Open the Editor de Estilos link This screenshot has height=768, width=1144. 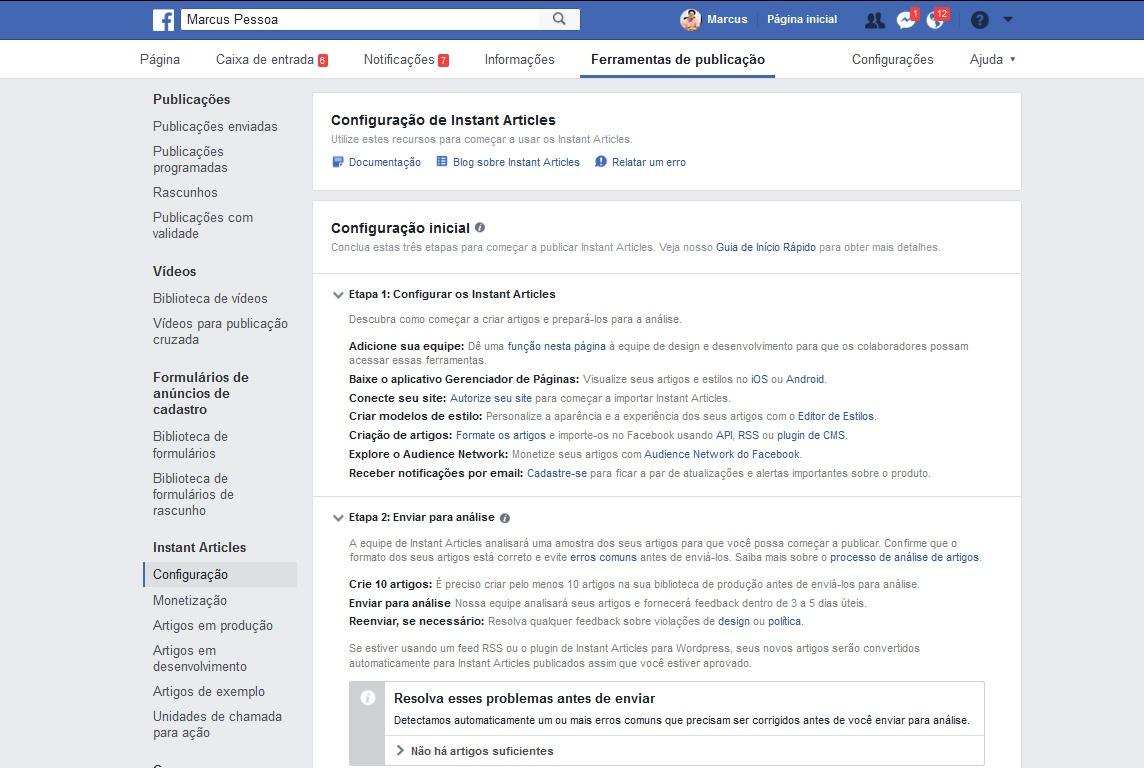[836, 416]
